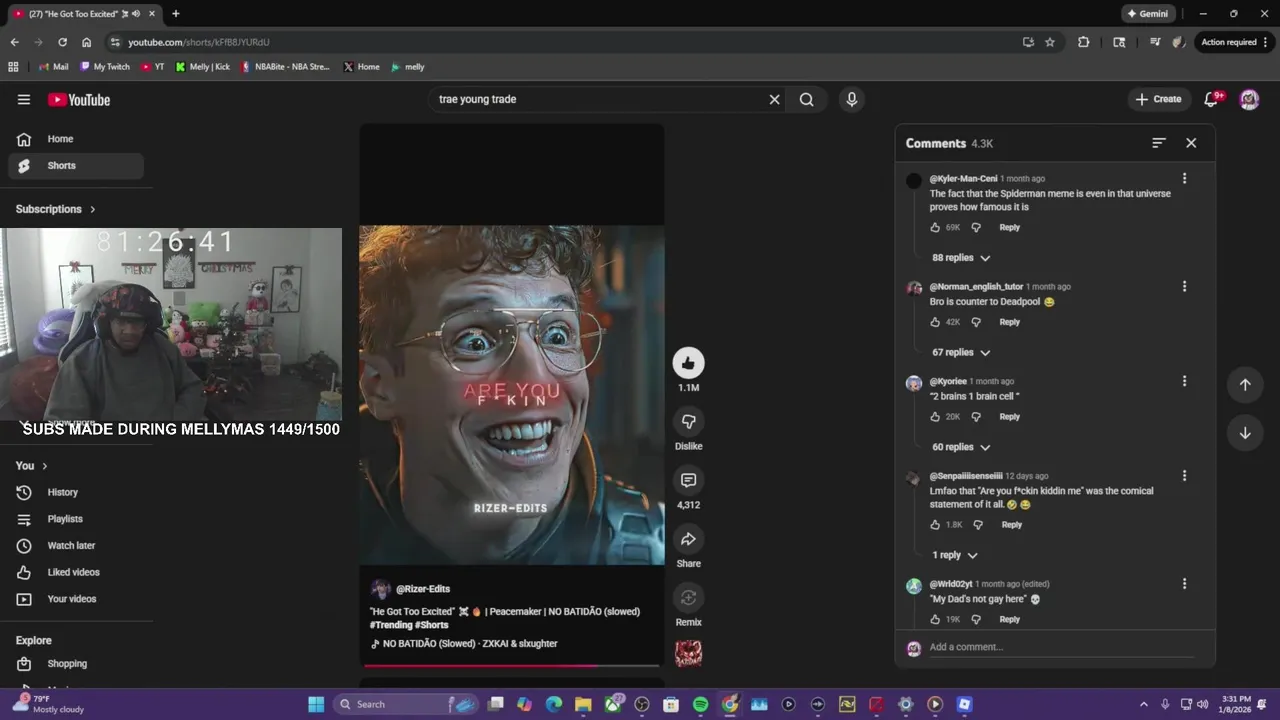This screenshot has width=1280, height=720.
Task: Like Norman_english_tutor's comment with 42K likes
Action: [936, 322]
